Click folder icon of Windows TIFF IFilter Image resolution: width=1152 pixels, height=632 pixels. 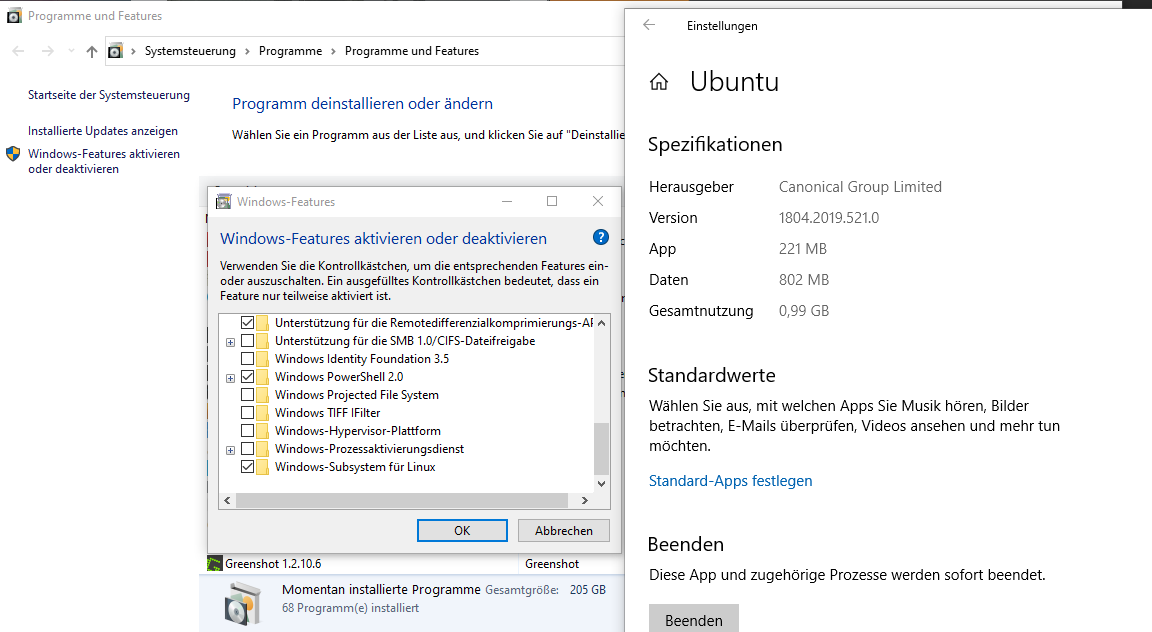[262, 413]
